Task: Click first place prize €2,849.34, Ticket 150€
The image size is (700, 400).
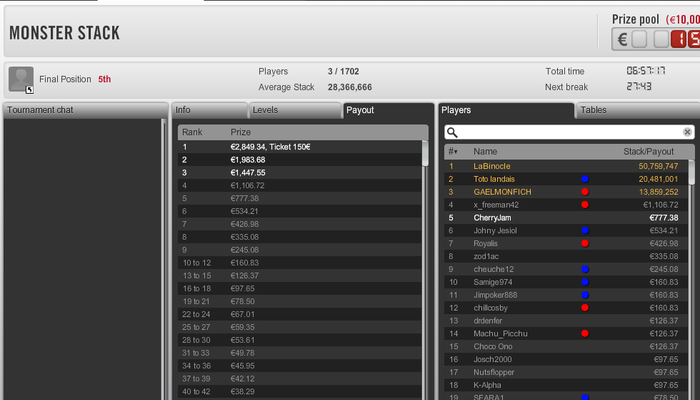Action: pos(271,147)
